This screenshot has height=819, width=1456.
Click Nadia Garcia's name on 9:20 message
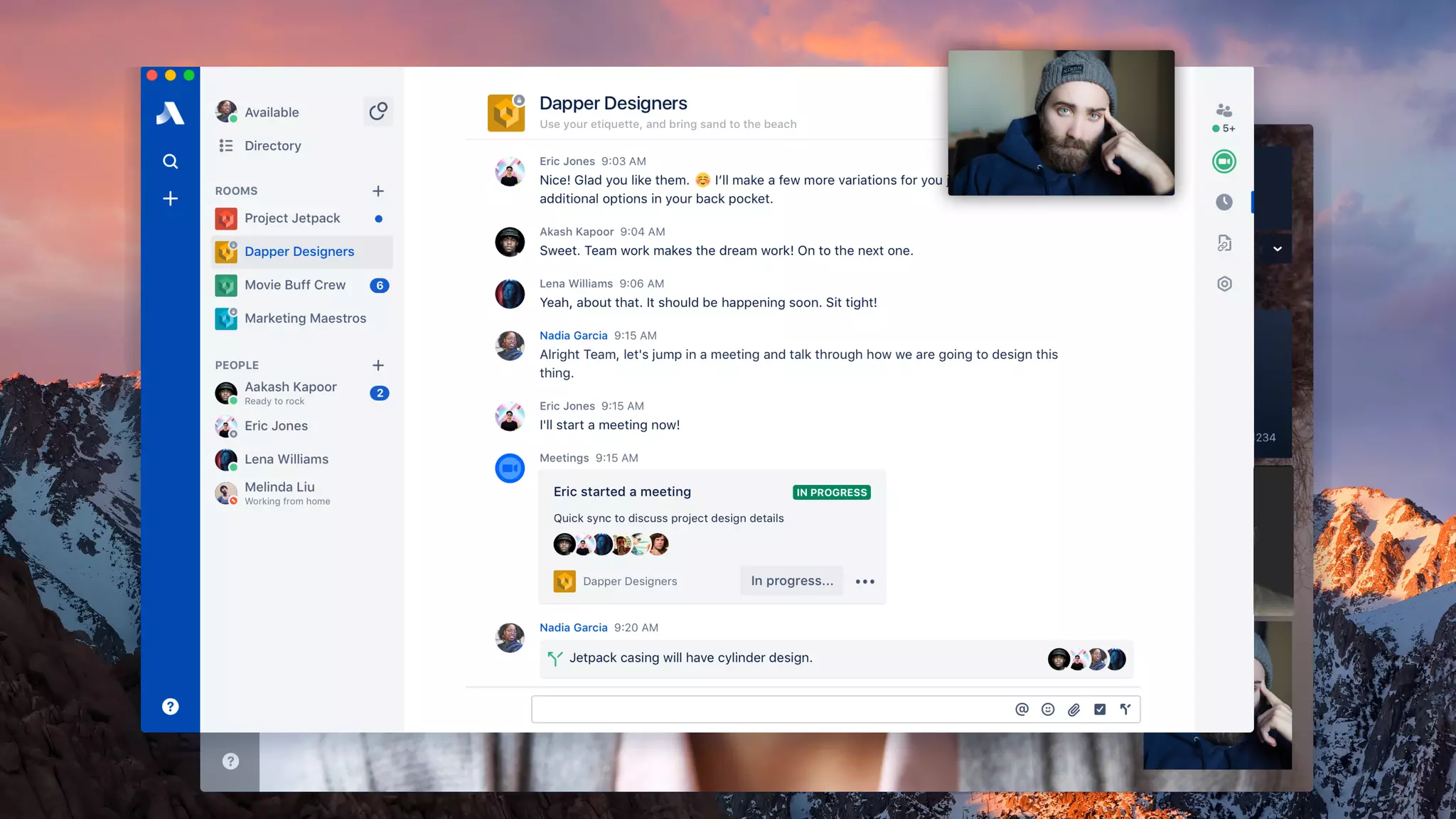pos(573,627)
